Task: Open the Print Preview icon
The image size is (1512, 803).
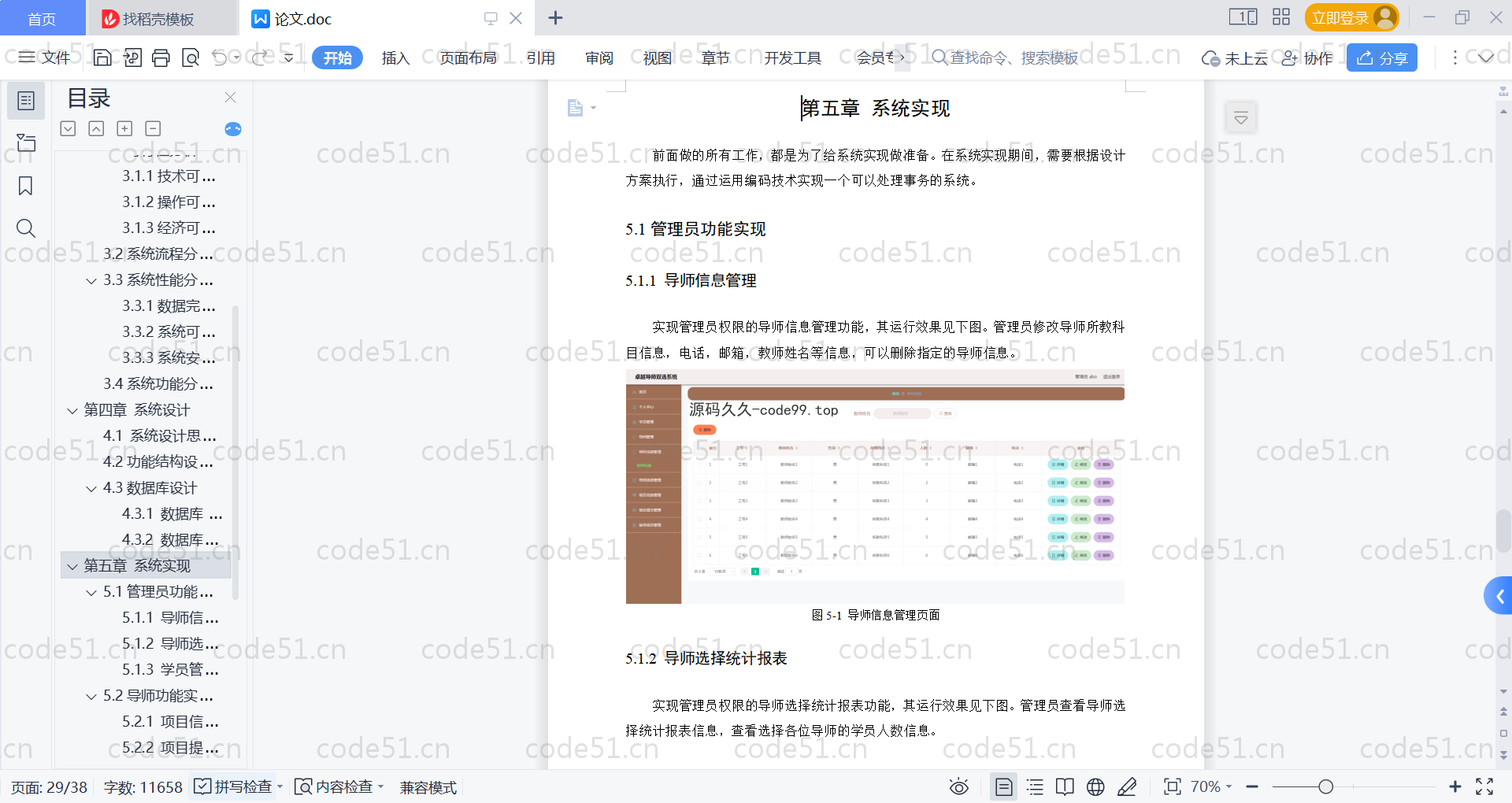Action: tap(190, 57)
